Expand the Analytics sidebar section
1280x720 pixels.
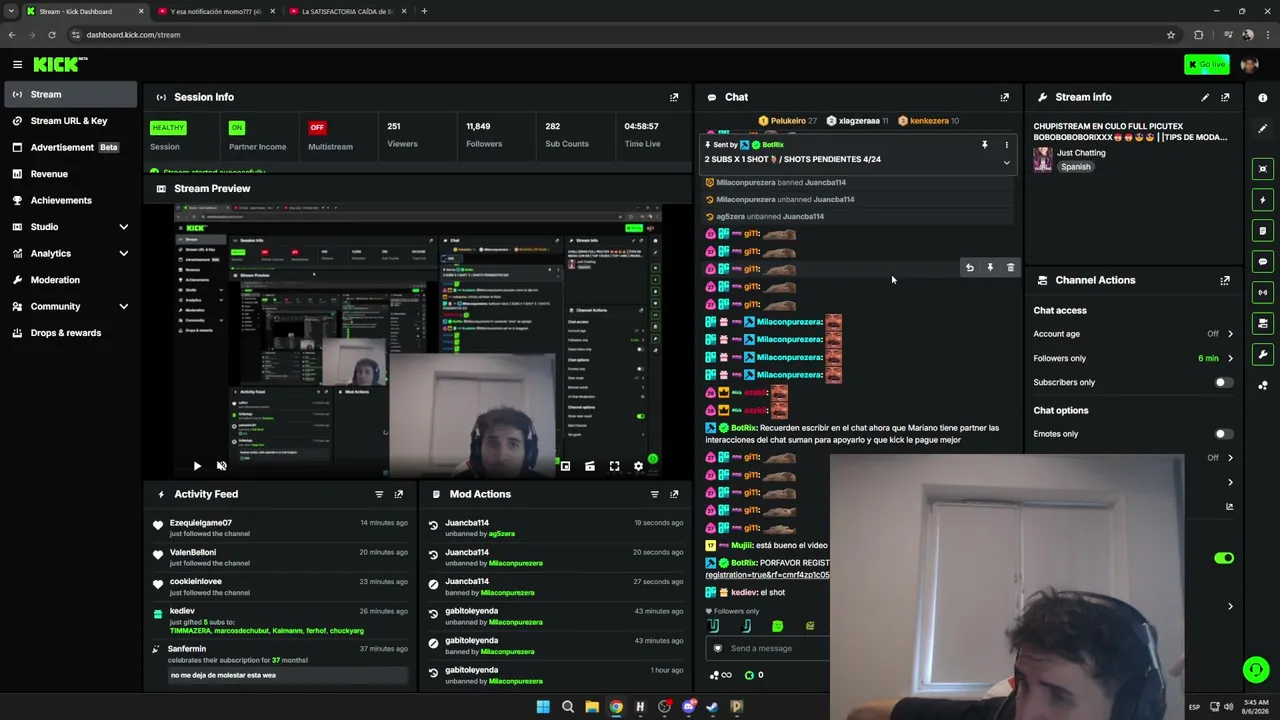tap(124, 253)
